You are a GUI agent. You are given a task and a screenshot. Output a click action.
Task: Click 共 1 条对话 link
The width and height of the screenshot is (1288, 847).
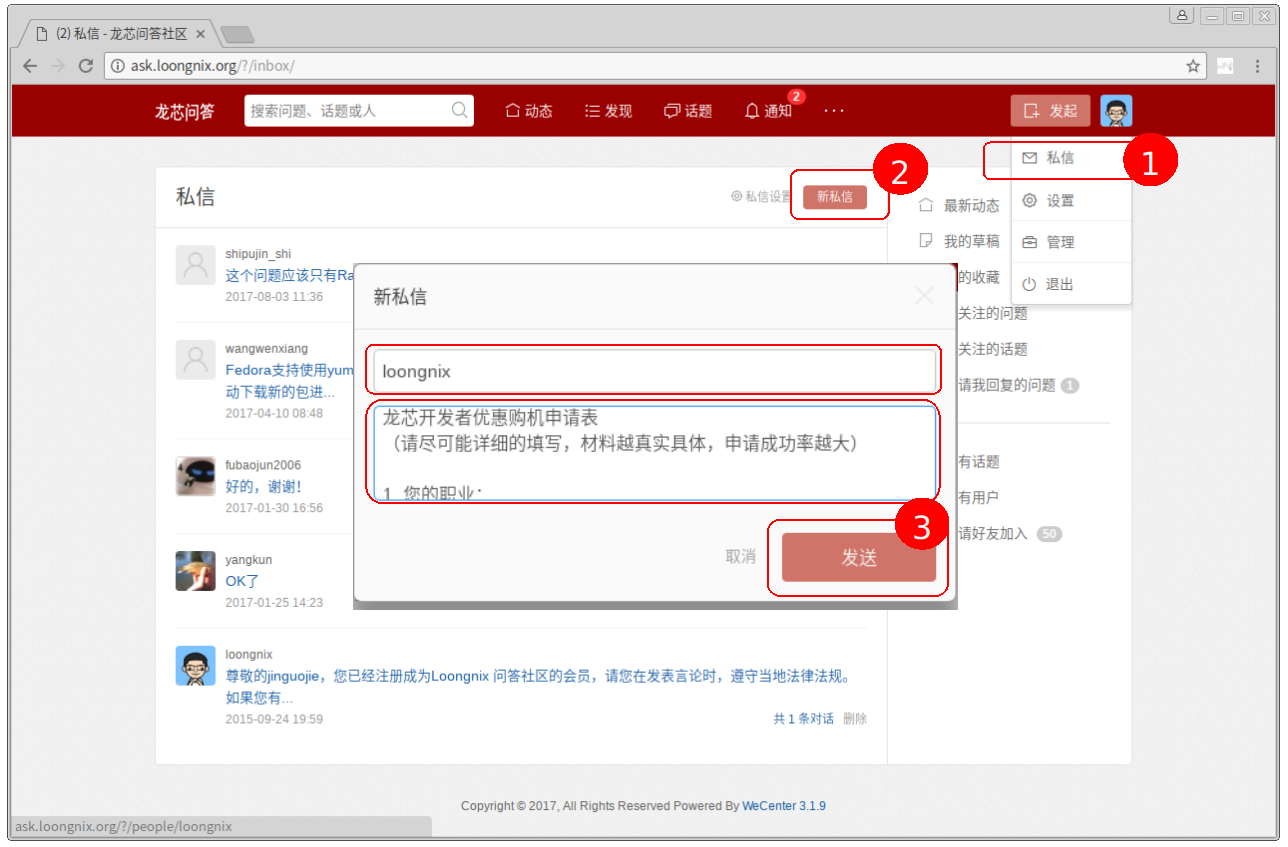(x=803, y=719)
